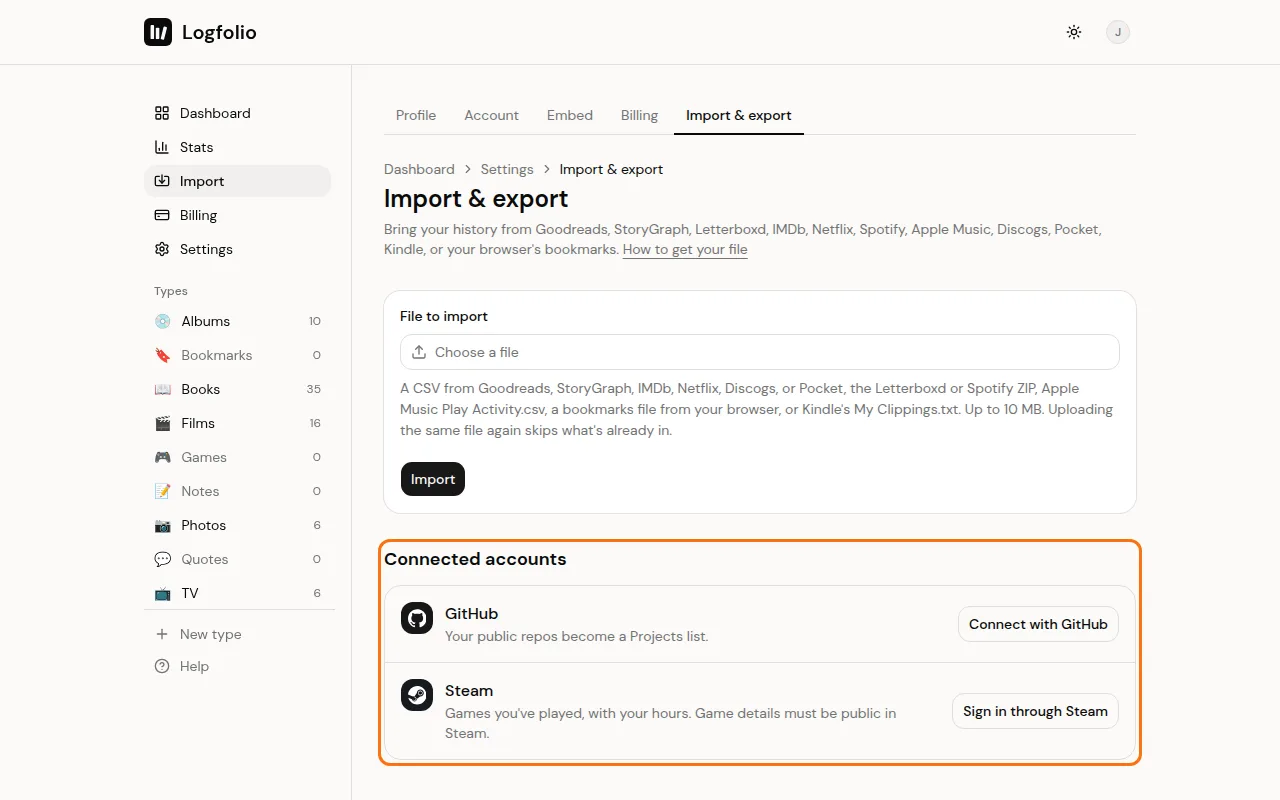Select Import in the sidebar
The width and height of the screenshot is (1280, 800).
pyautogui.click(x=238, y=181)
